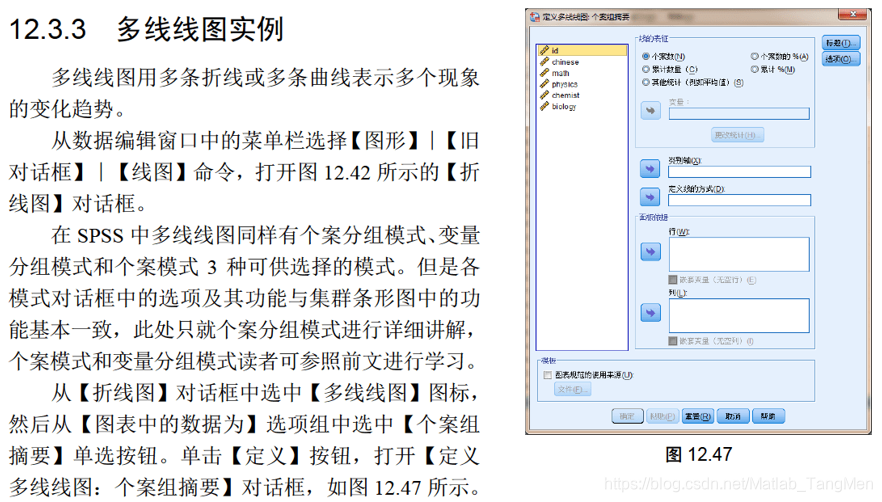This screenshot has height=502, width=882.
Task: Click the arrow button for 定义线的方式(D)
Action: click(x=650, y=197)
